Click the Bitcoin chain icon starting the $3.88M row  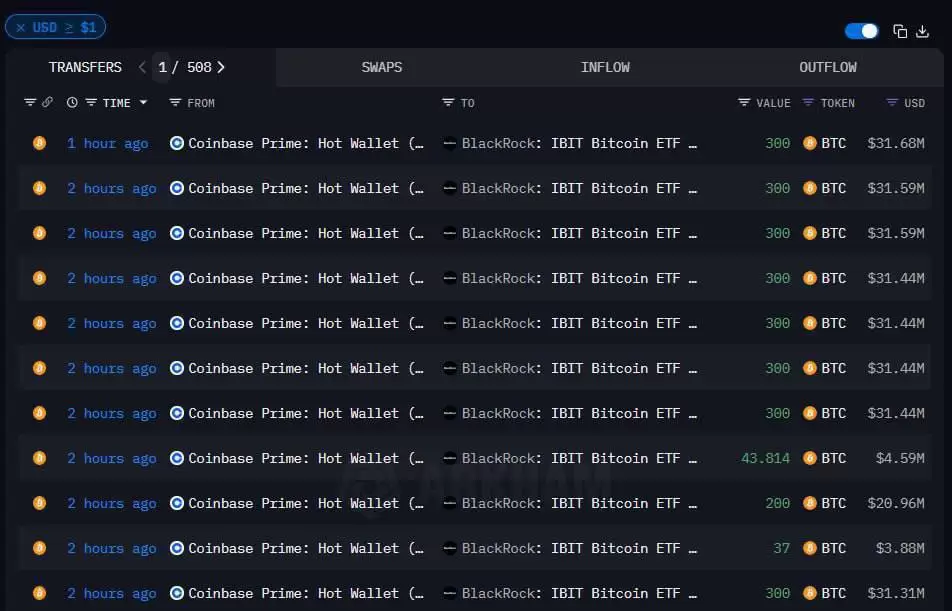click(x=39, y=548)
